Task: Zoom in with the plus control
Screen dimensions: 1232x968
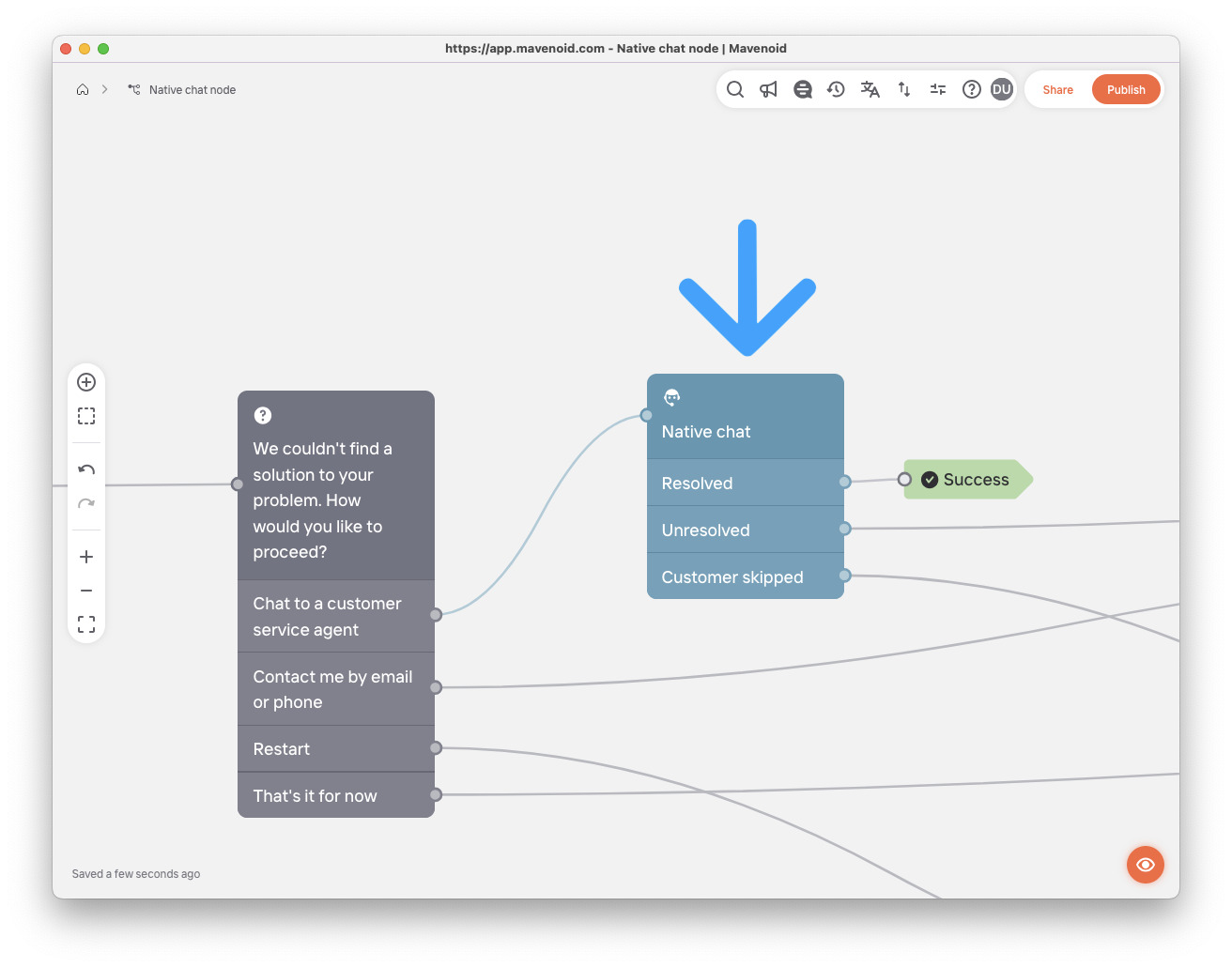Action: [x=86, y=557]
